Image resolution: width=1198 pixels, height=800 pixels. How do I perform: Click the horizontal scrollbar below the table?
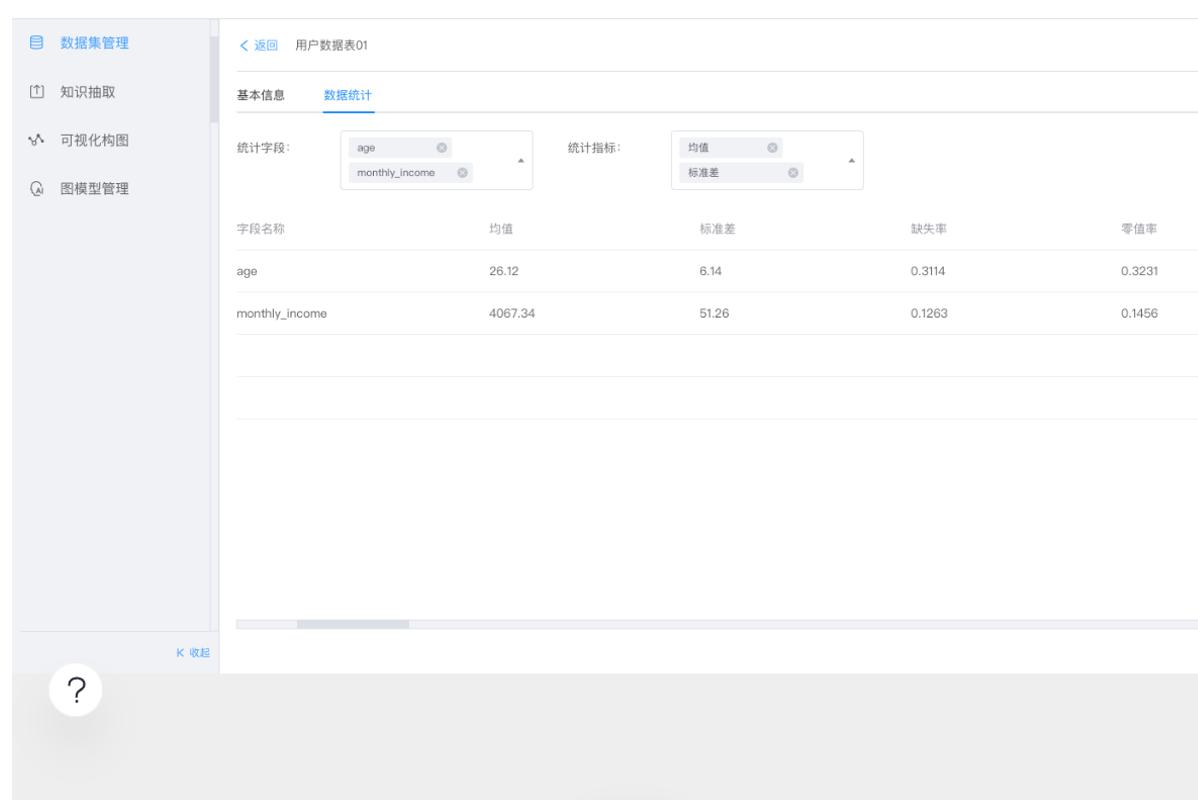355,623
